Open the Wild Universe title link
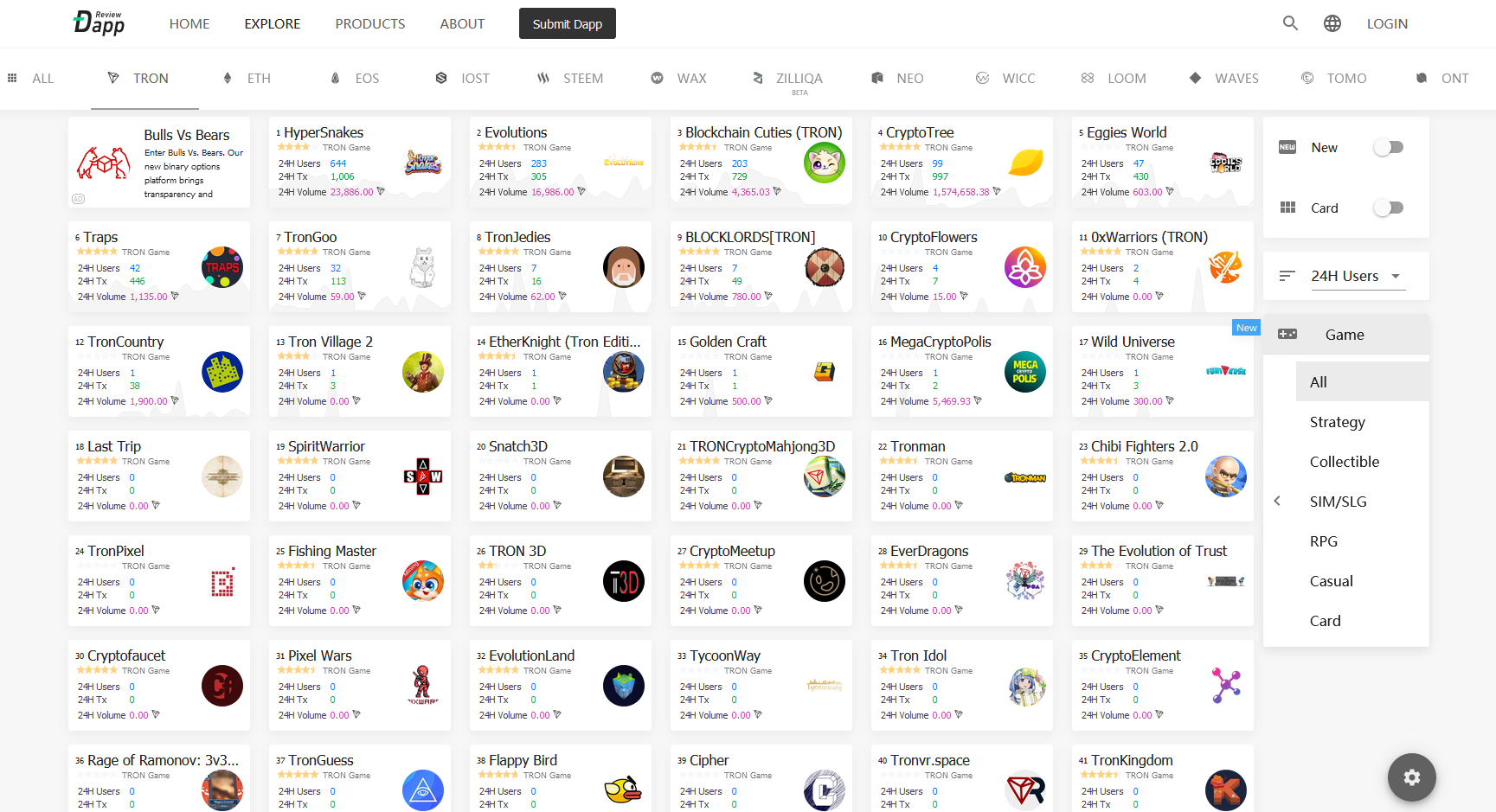Image resolution: width=1496 pixels, height=812 pixels. [1133, 342]
